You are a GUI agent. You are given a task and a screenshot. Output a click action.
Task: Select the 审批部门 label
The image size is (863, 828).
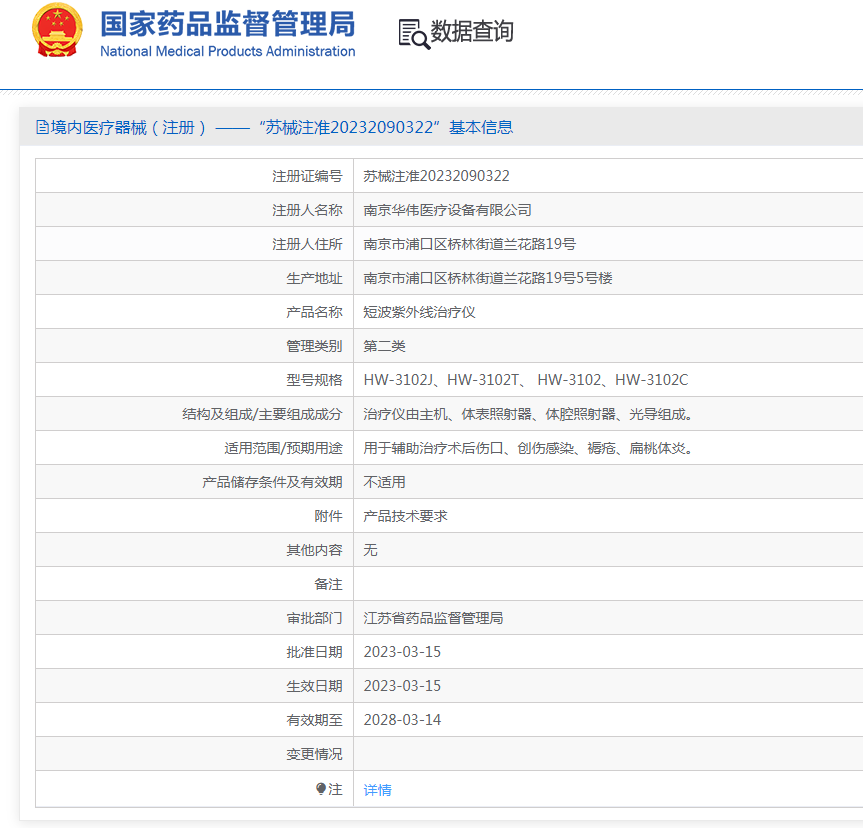click(x=314, y=618)
